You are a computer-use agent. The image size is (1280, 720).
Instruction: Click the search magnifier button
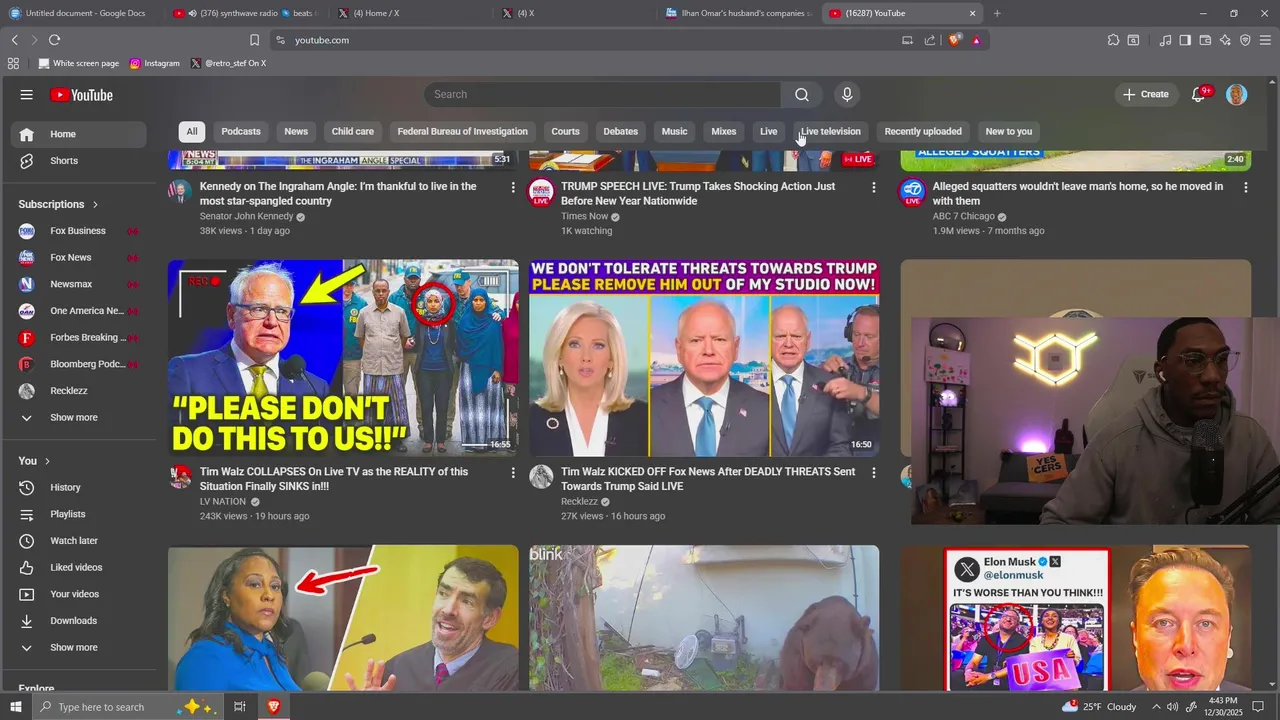point(802,94)
